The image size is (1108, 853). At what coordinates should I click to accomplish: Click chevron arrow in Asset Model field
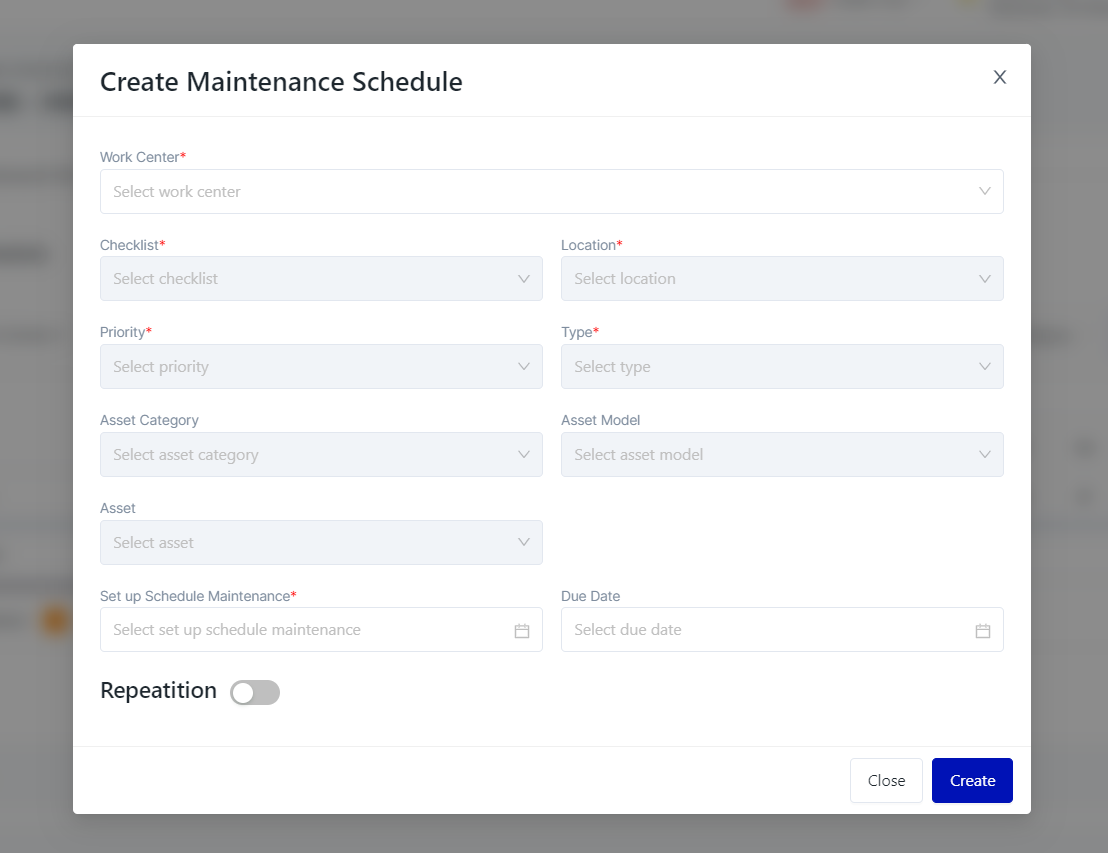click(x=984, y=455)
